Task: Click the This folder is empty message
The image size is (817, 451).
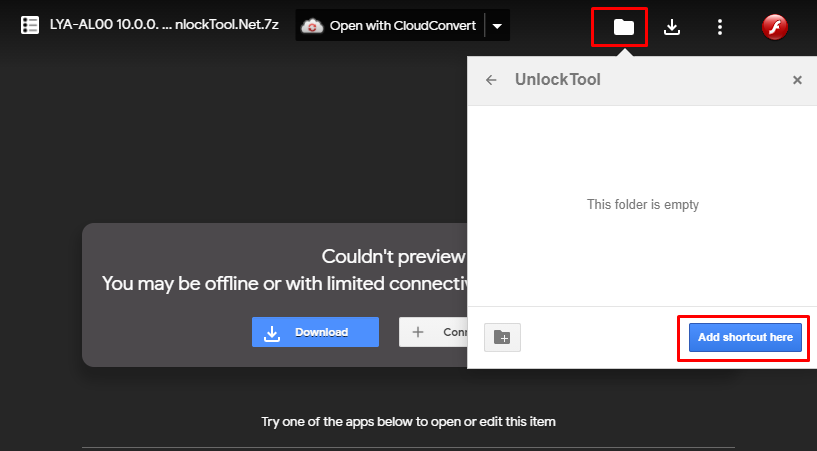Action: click(642, 205)
